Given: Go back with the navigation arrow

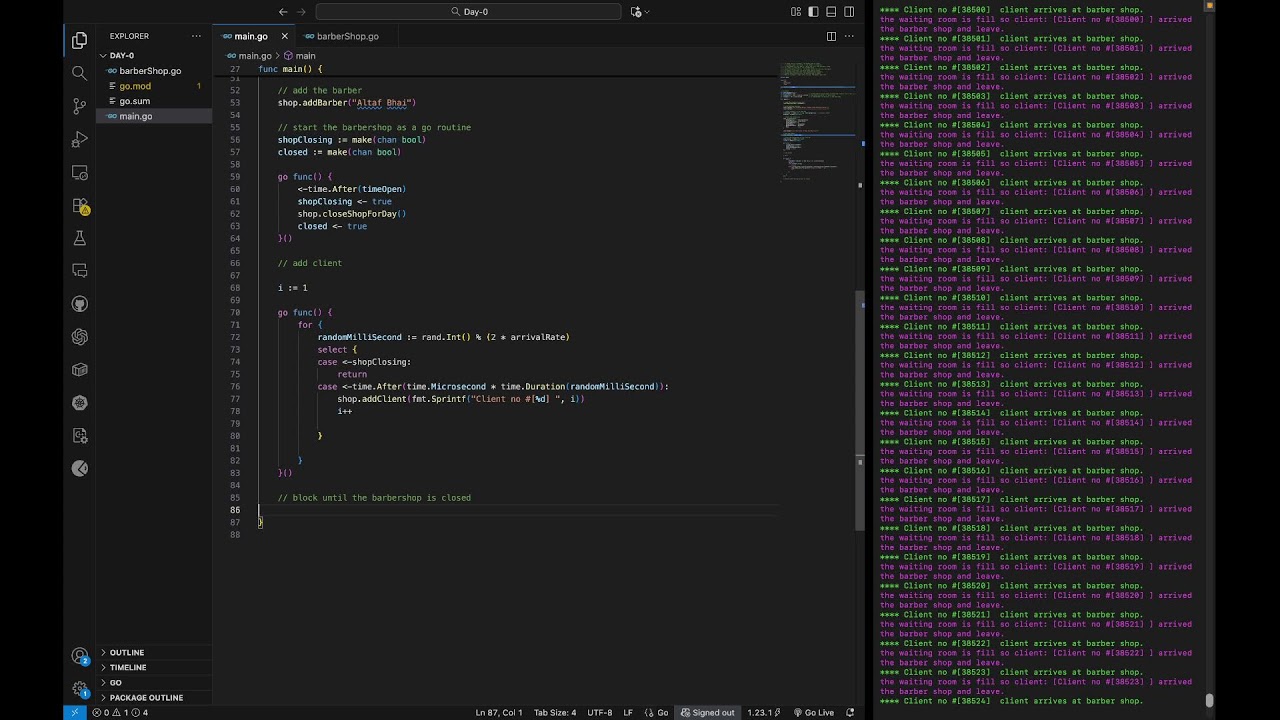Looking at the screenshot, I should tap(283, 12).
